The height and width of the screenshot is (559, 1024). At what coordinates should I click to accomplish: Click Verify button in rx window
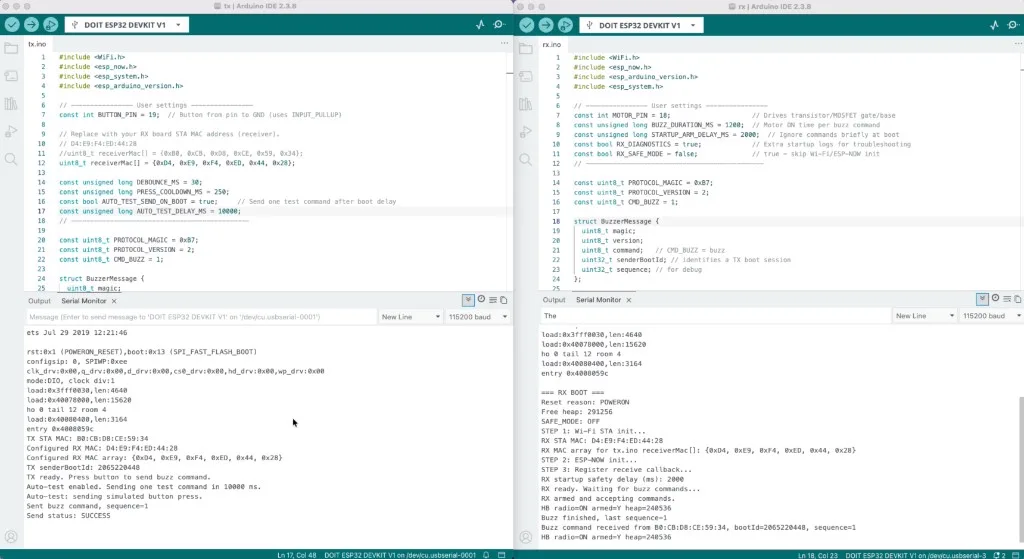click(x=526, y=25)
